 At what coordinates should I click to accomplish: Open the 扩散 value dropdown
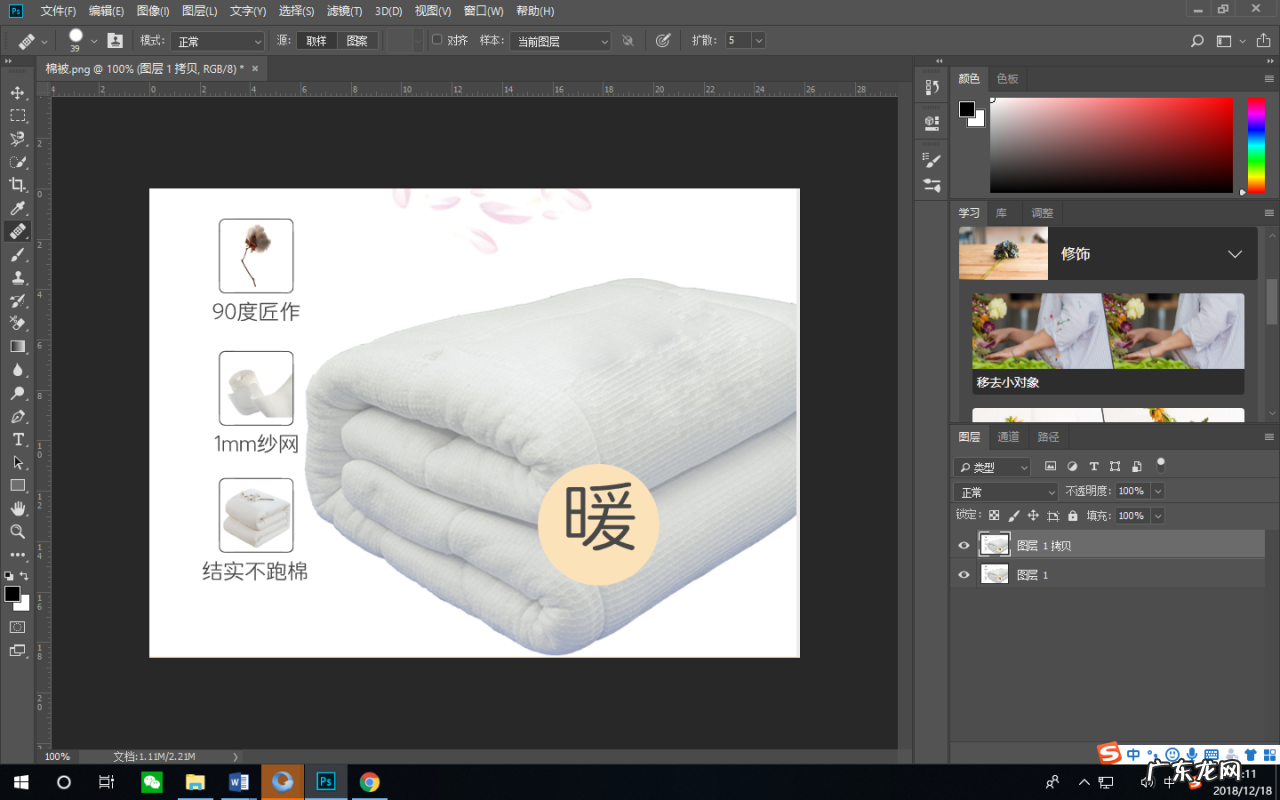(758, 40)
